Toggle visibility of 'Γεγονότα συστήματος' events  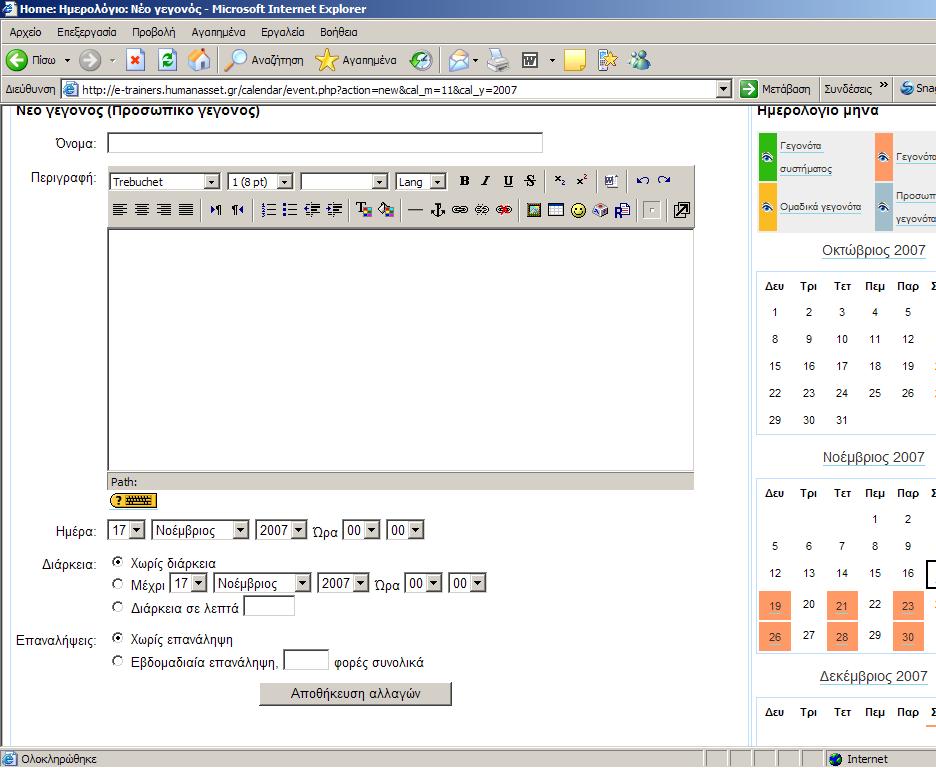click(767, 158)
